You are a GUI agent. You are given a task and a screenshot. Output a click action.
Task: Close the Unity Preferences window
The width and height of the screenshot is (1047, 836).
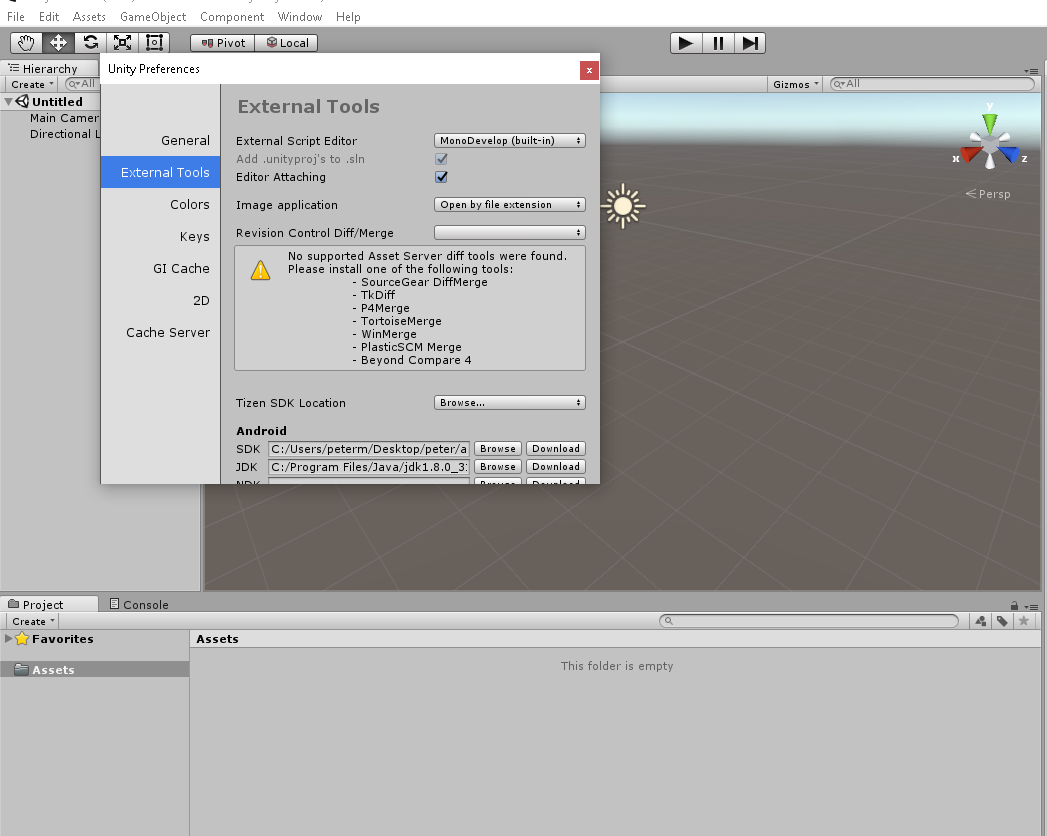coord(589,70)
